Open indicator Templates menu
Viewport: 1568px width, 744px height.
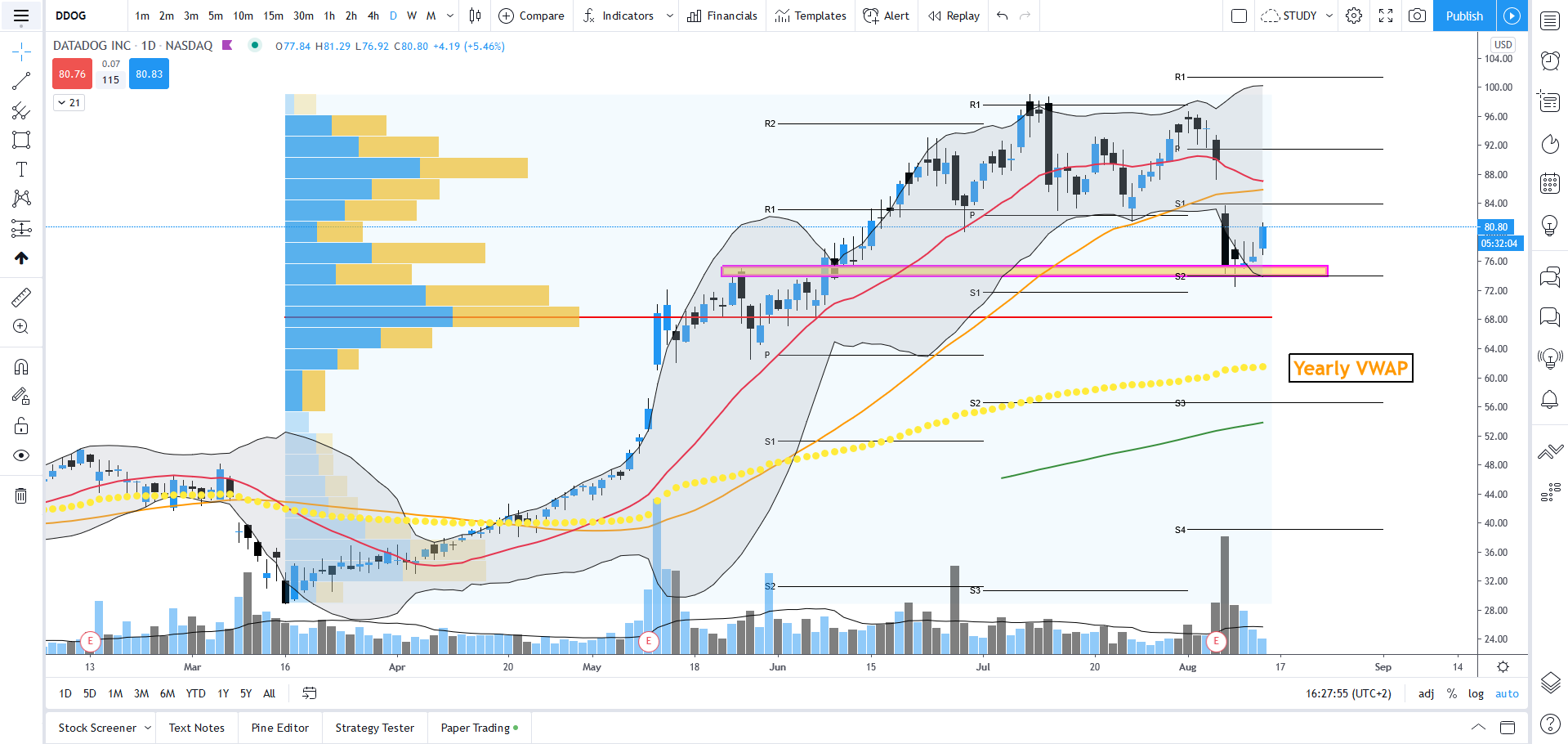(811, 16)
